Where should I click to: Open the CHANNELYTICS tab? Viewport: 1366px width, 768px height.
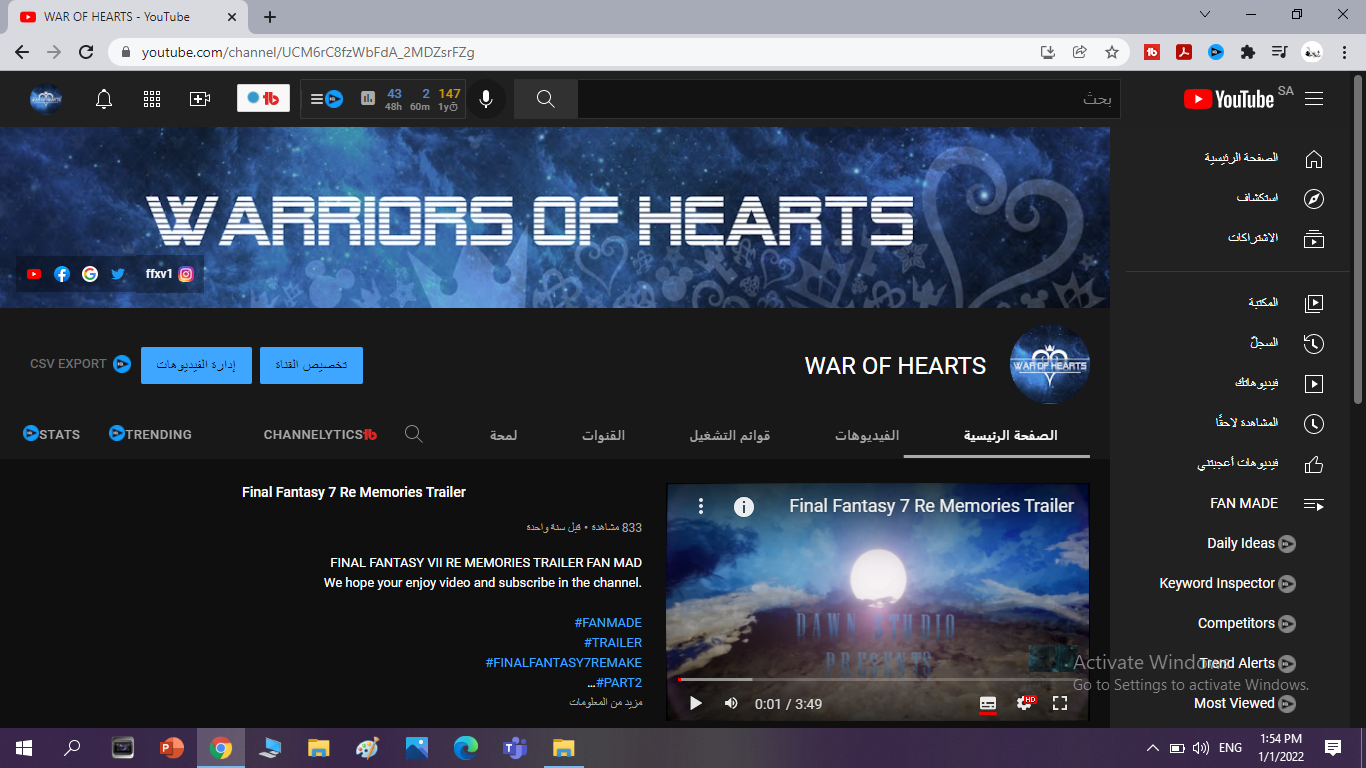(320, 434)
